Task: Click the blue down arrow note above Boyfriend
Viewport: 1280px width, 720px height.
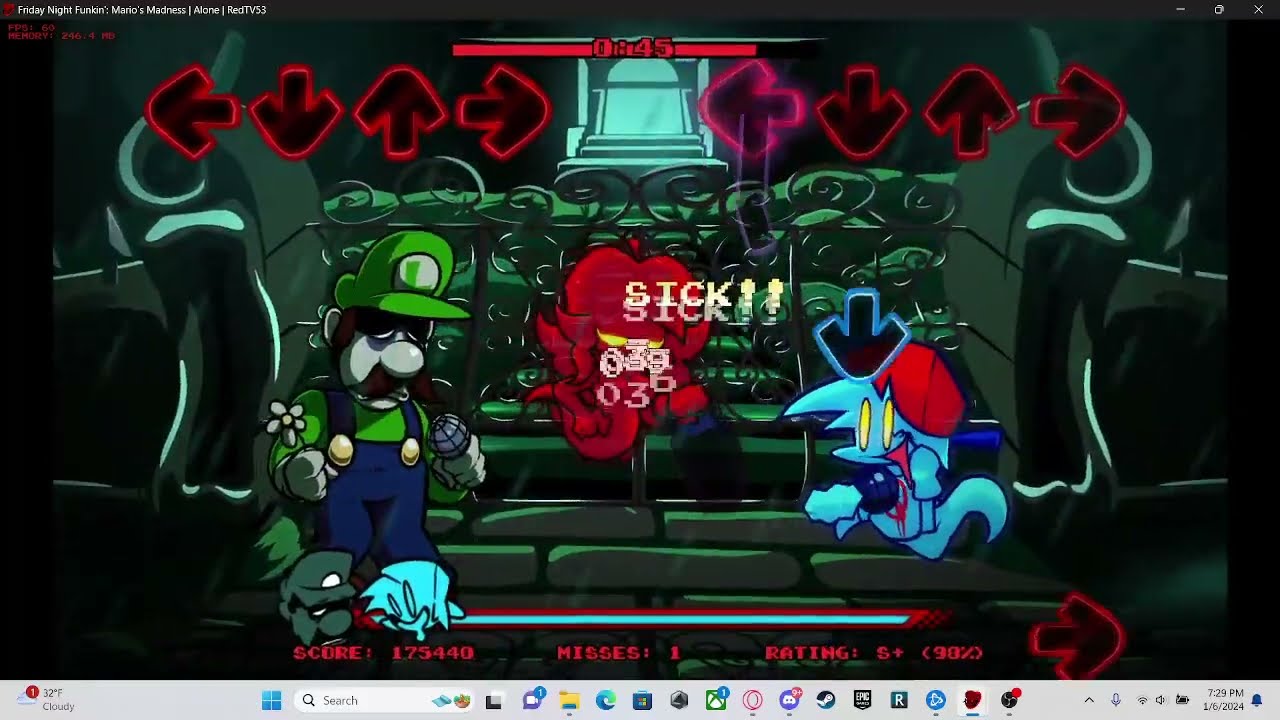Action: (860, 335)
